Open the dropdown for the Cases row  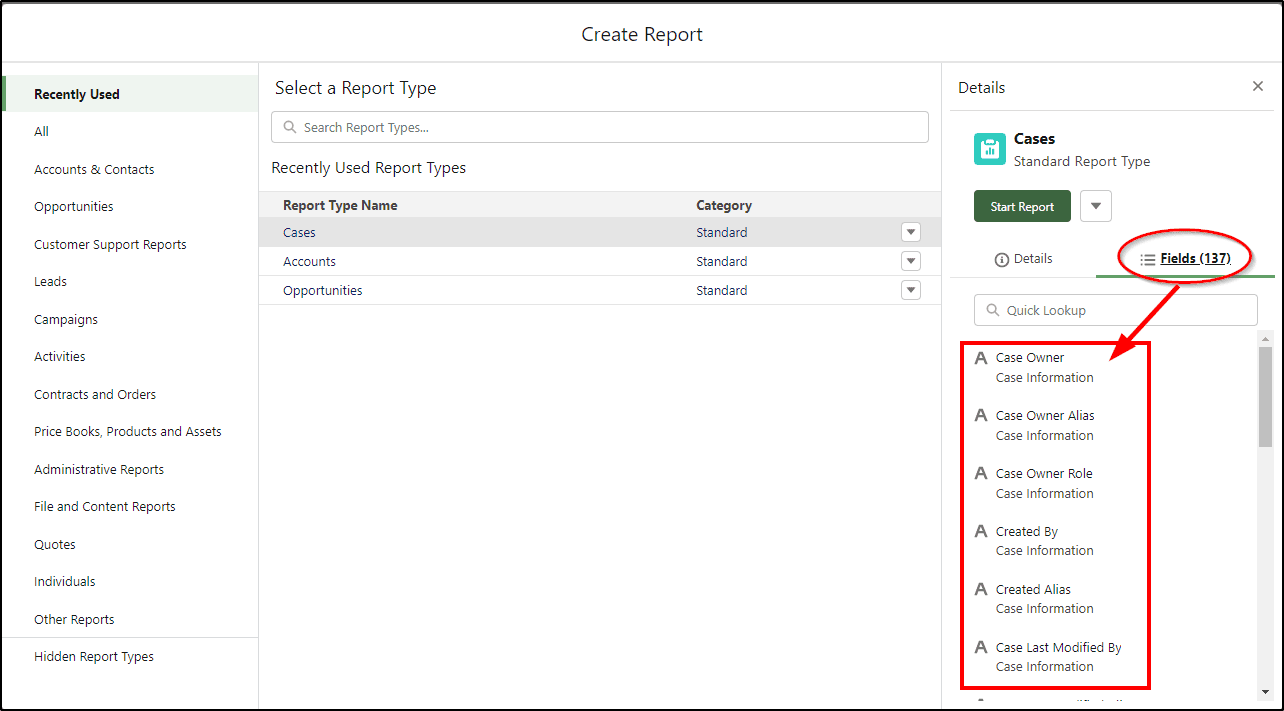coord(910,232)
